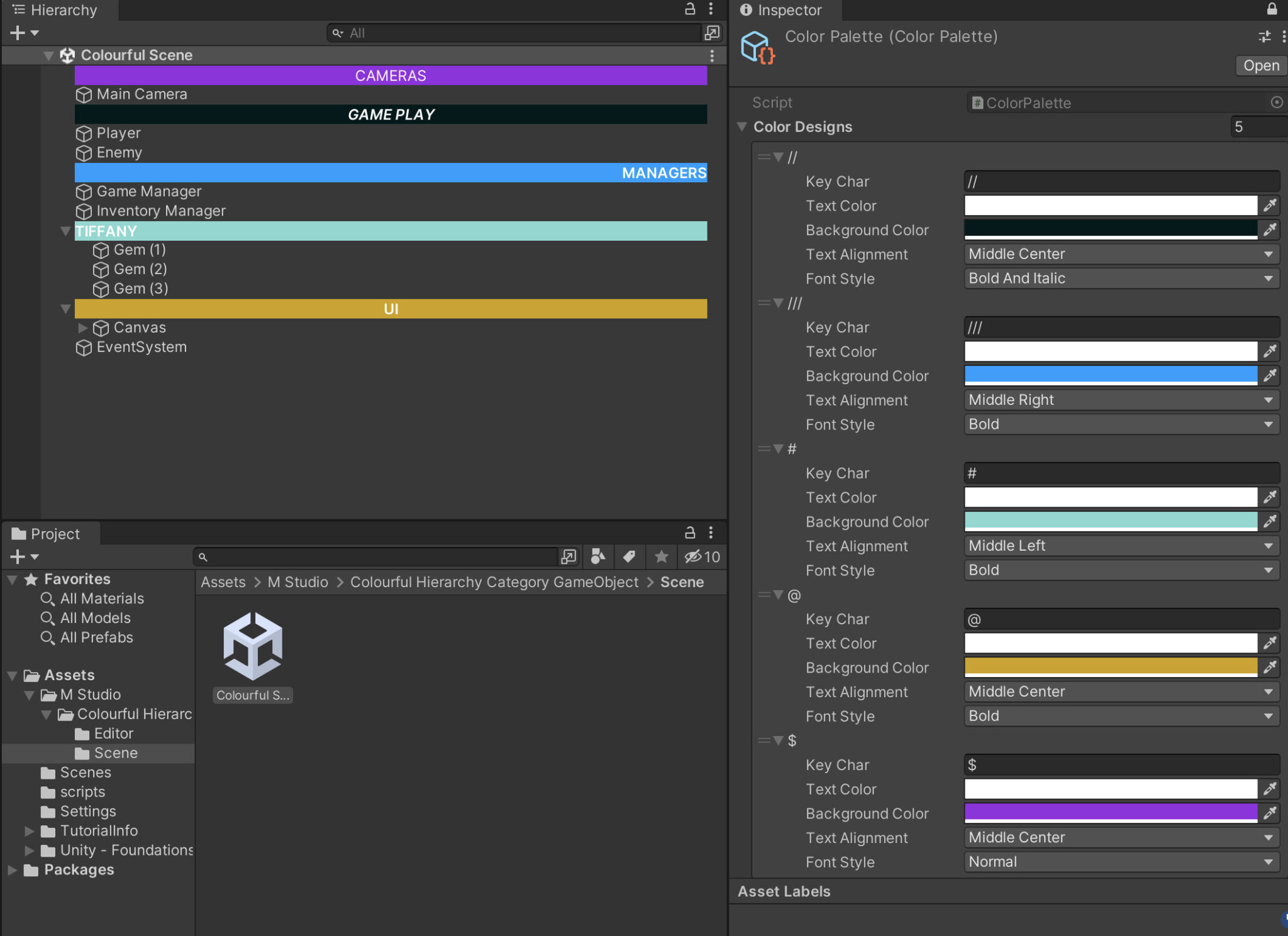Click the search-by-type icon in Project toolbar

coord(597,557)
